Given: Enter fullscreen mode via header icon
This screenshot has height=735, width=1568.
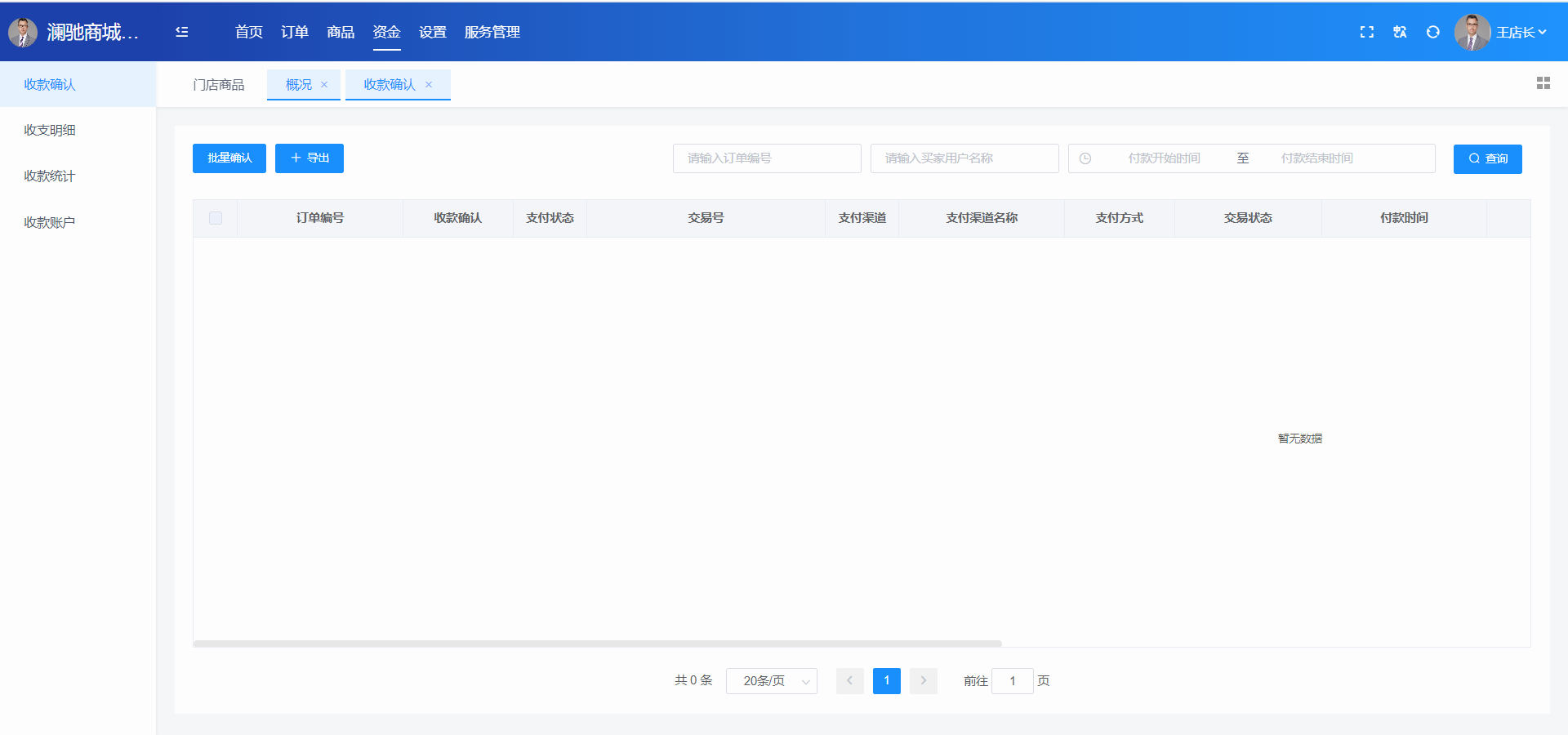Looking at the screenshot, I should (1366, 32).
